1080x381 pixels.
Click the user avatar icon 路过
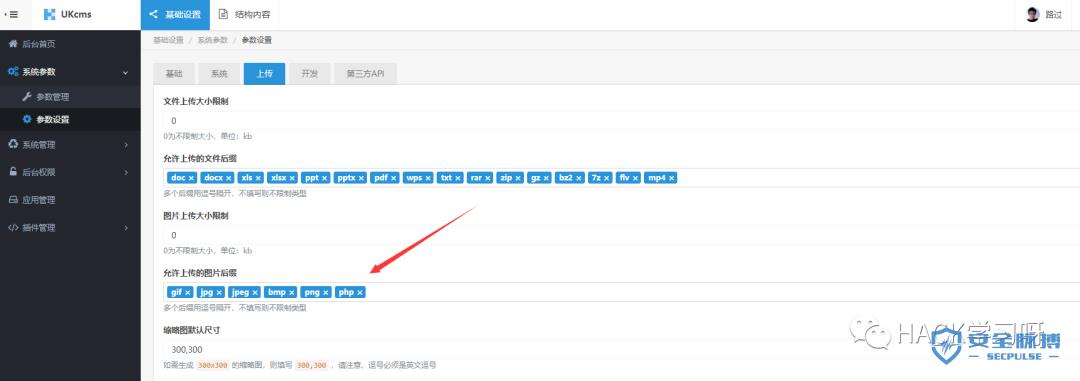1032,14
